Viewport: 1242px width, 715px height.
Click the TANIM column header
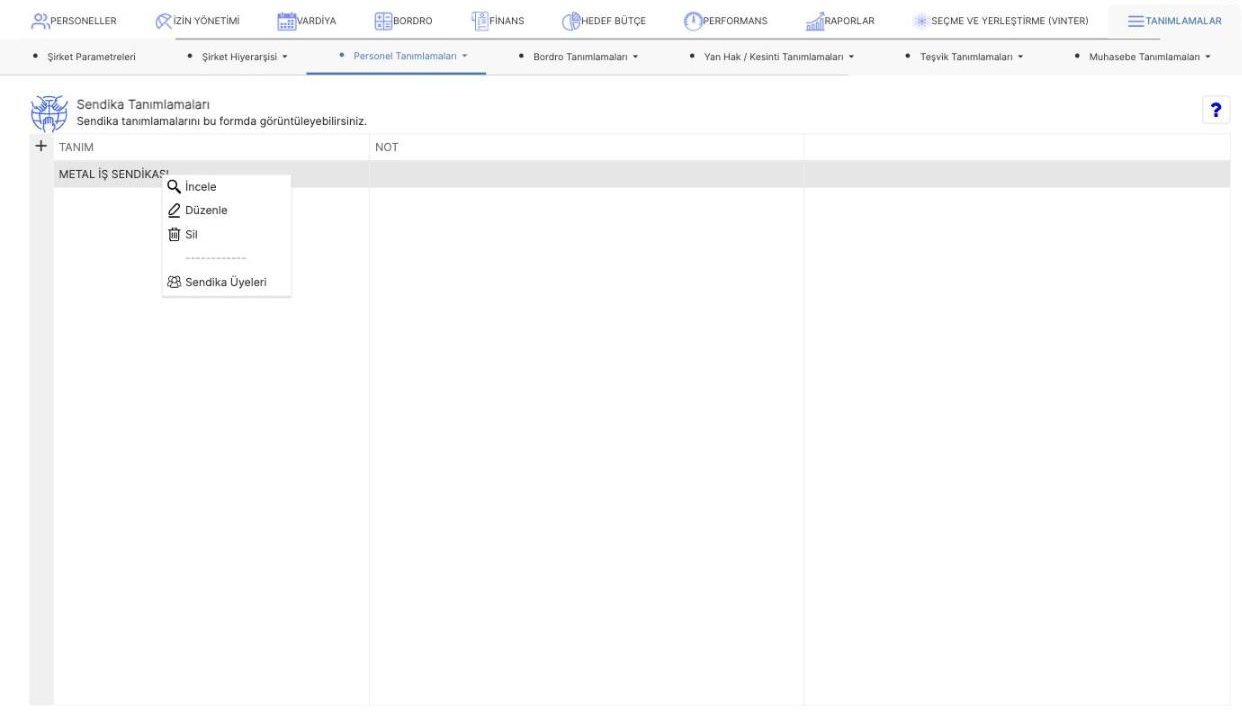[211, 147]
